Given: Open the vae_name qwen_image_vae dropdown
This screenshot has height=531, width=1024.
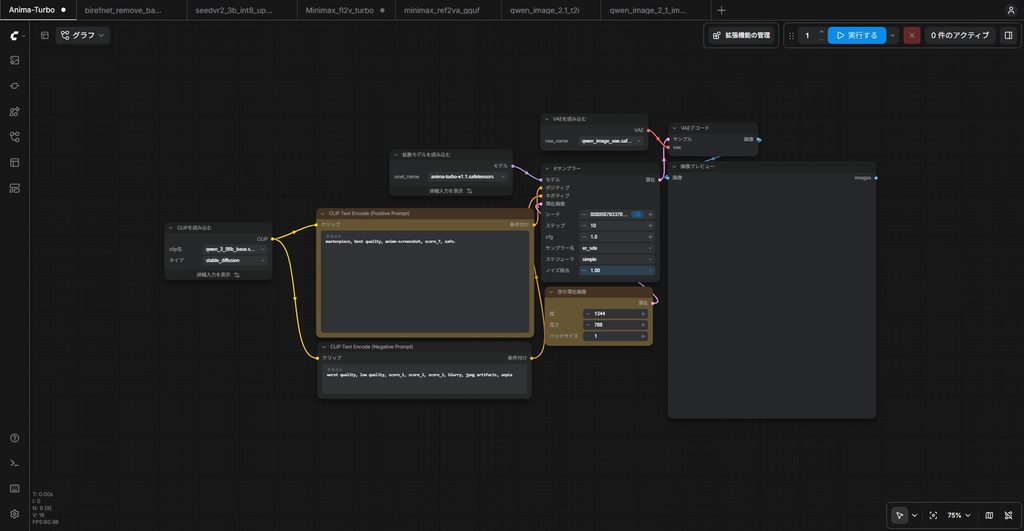Looking at the screenshot, I should click(x=611, y=141).
